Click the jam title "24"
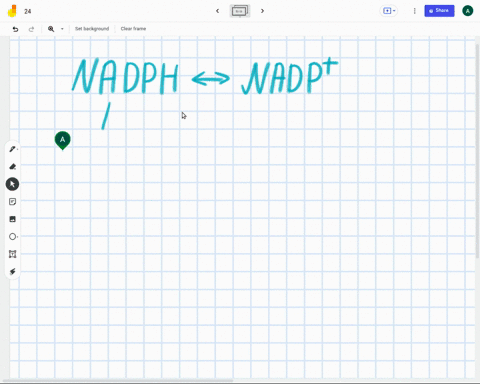 [28, 11]
